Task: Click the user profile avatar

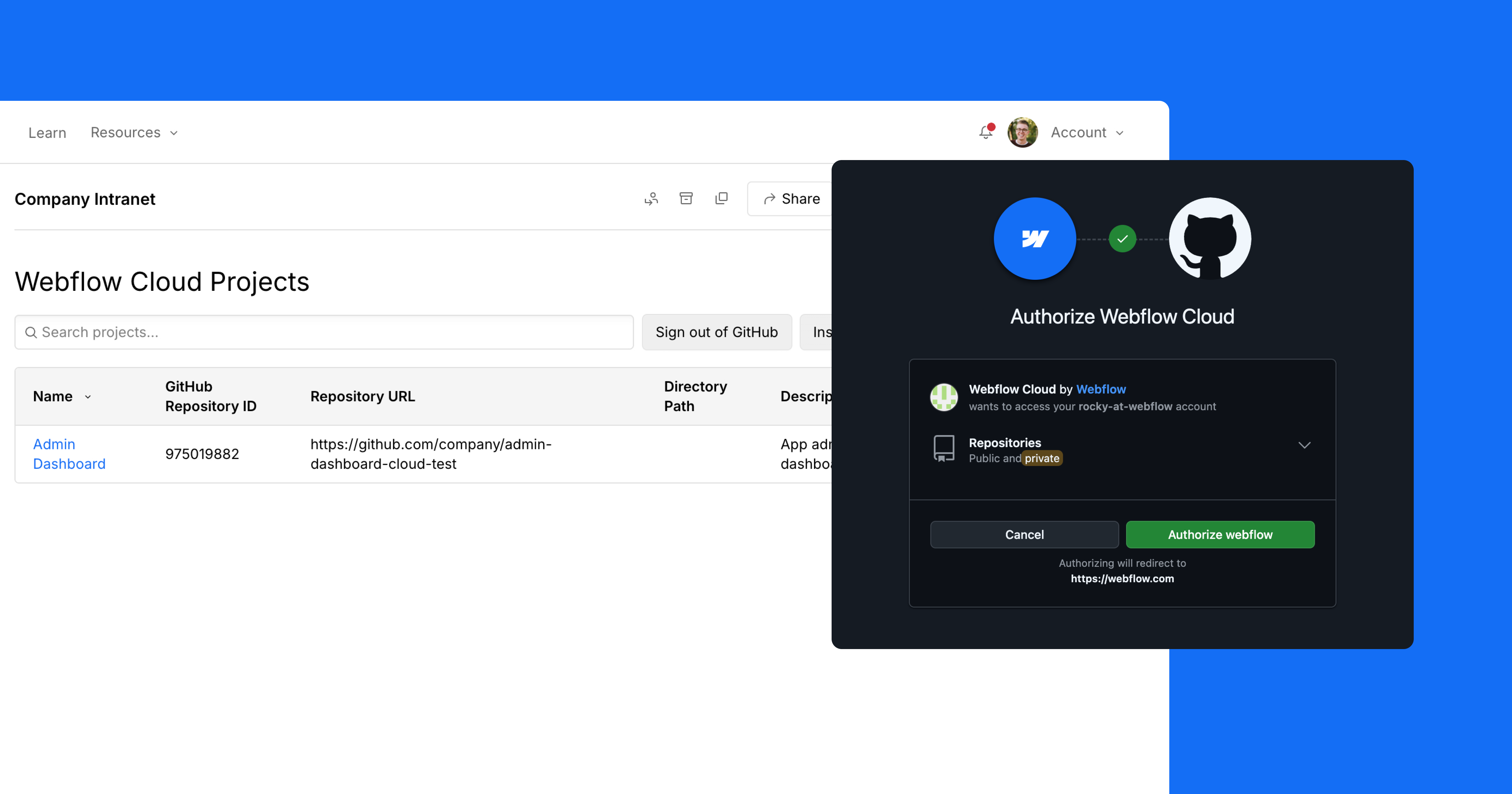Action: (x=1022, y=132)
